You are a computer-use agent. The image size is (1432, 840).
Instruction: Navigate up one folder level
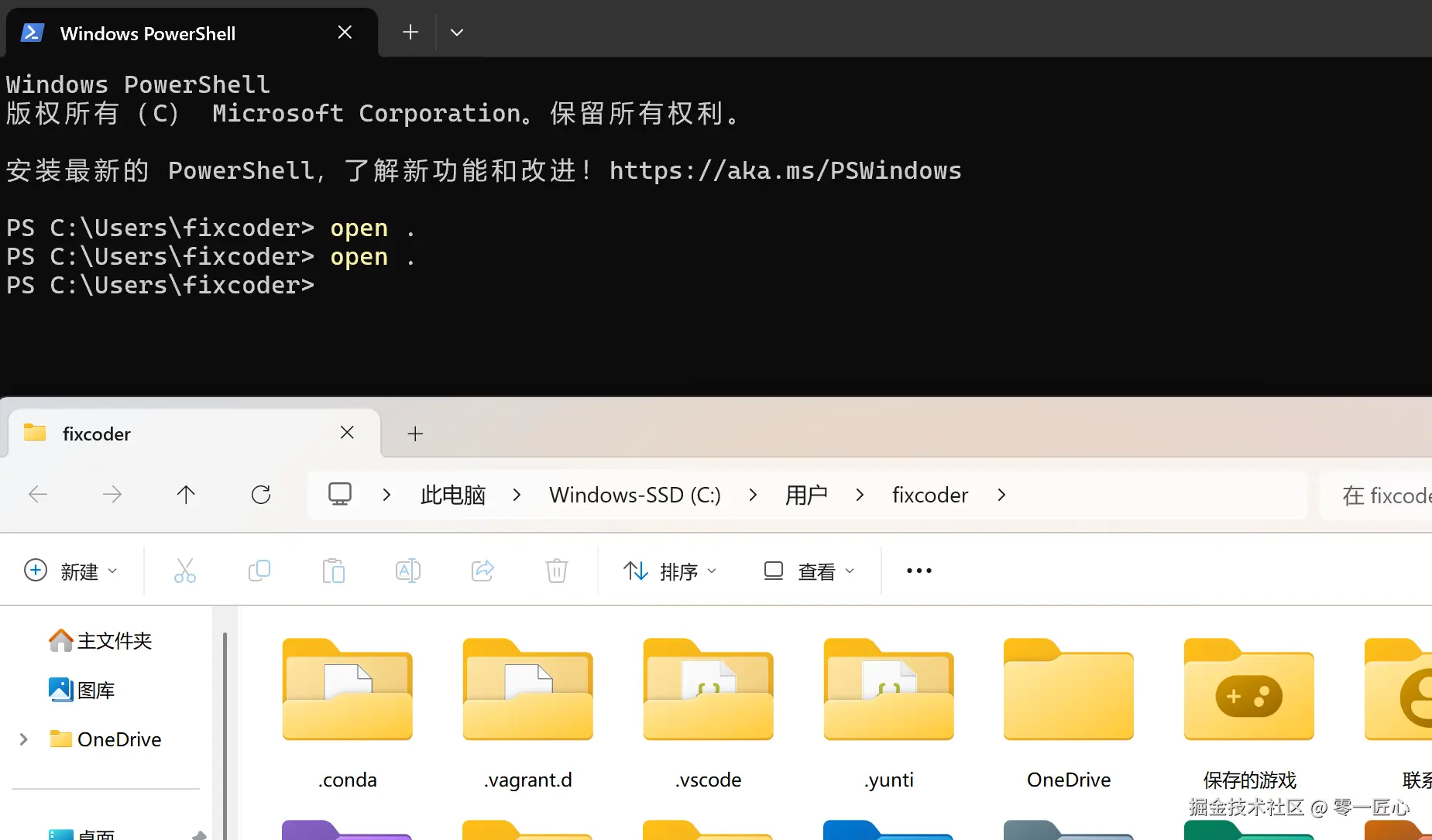pos(186,495)
